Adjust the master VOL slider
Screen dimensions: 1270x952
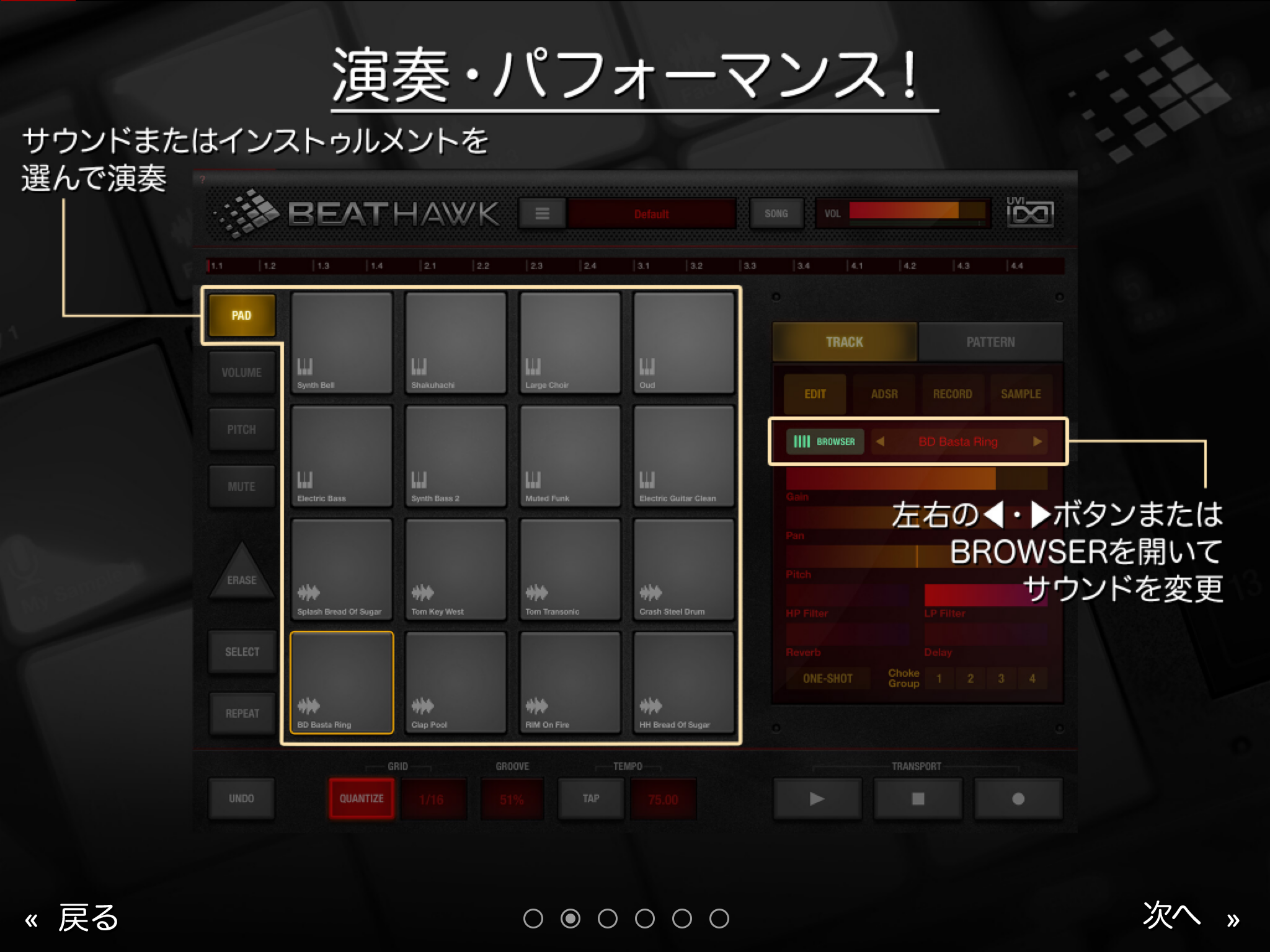917,211
